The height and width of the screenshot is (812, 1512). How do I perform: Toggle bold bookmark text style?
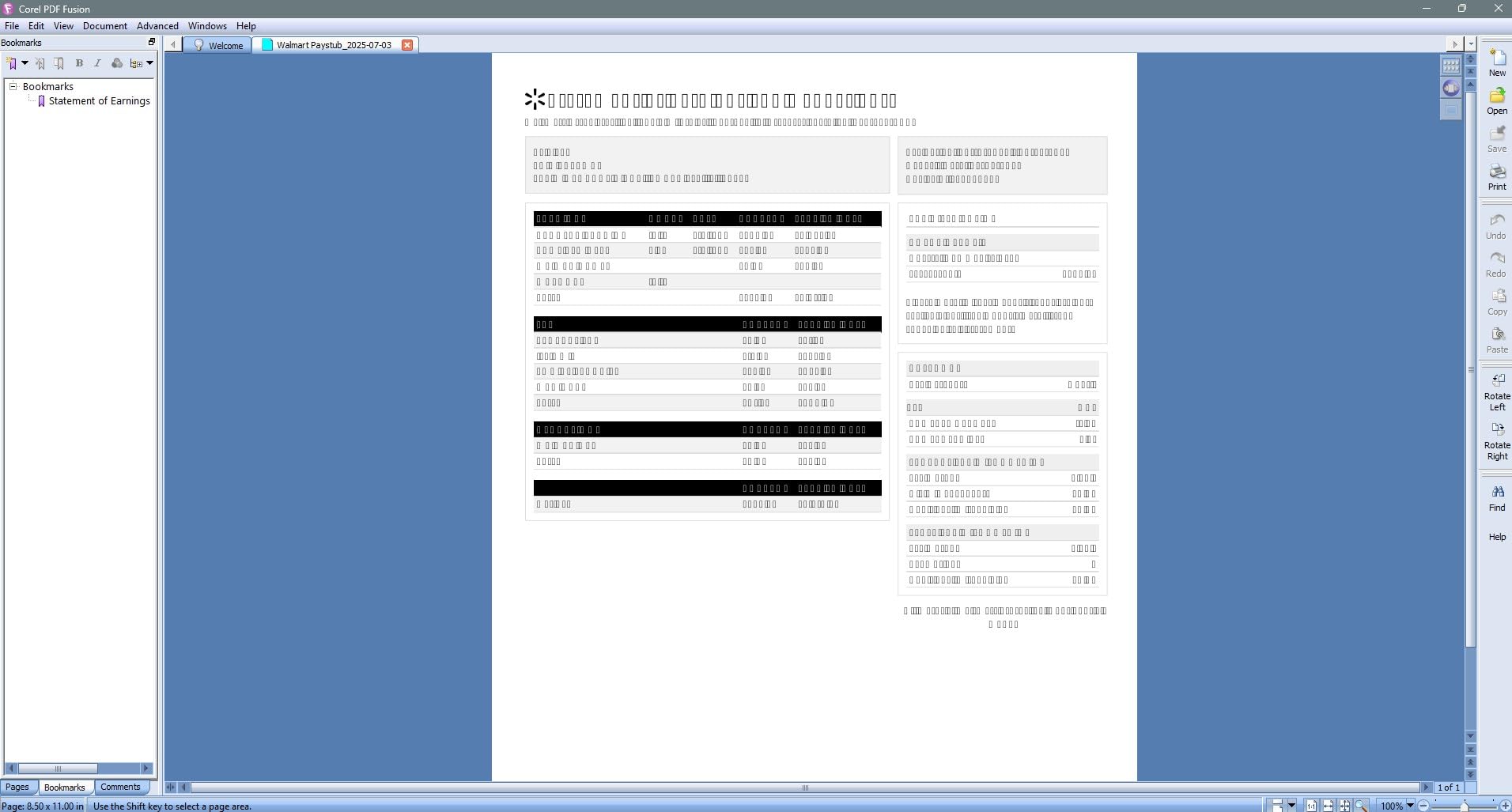79,63
